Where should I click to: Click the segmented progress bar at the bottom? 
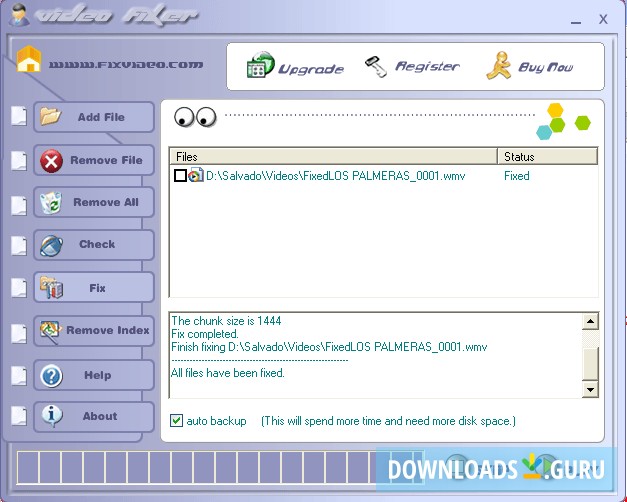220,467
